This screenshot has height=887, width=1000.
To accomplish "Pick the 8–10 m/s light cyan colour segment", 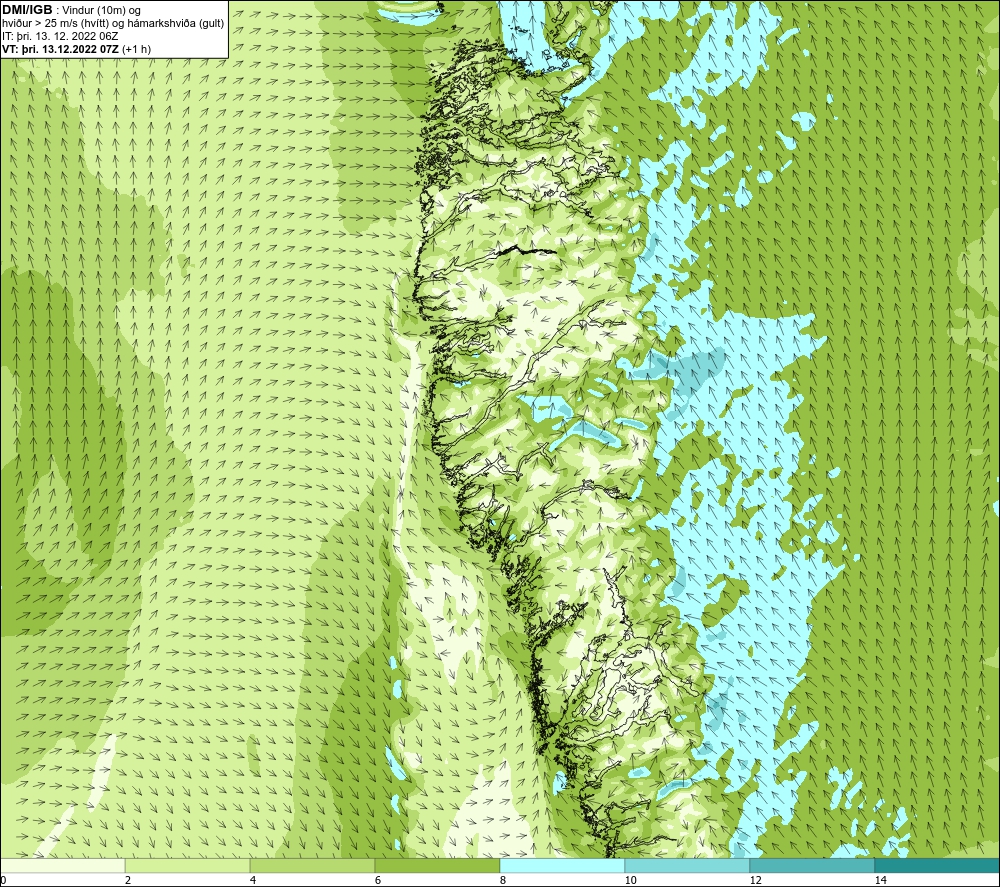I will click(x=562, y=865).
